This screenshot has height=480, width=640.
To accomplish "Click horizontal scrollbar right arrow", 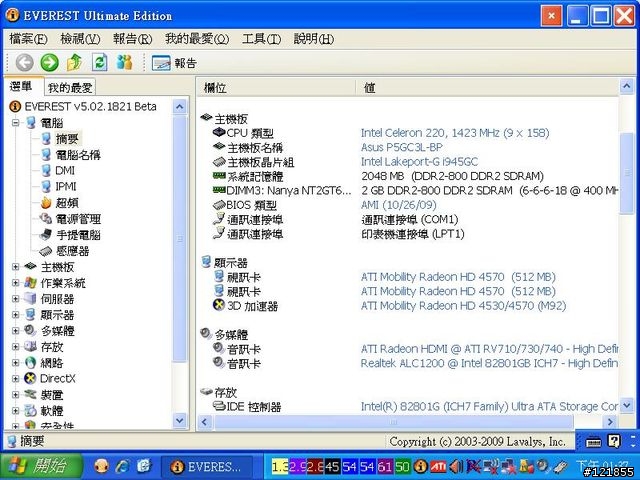I will pos(610,422).
